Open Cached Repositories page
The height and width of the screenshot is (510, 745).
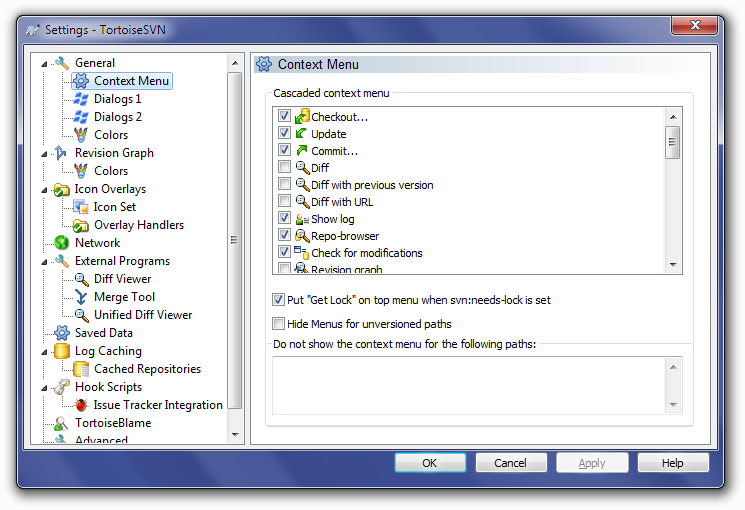click(x=147, y=369)
